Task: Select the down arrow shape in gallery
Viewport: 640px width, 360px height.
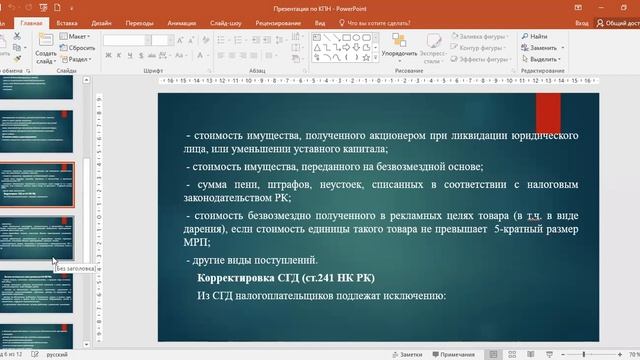Action: pyautogui.click(x=356, y=48)
